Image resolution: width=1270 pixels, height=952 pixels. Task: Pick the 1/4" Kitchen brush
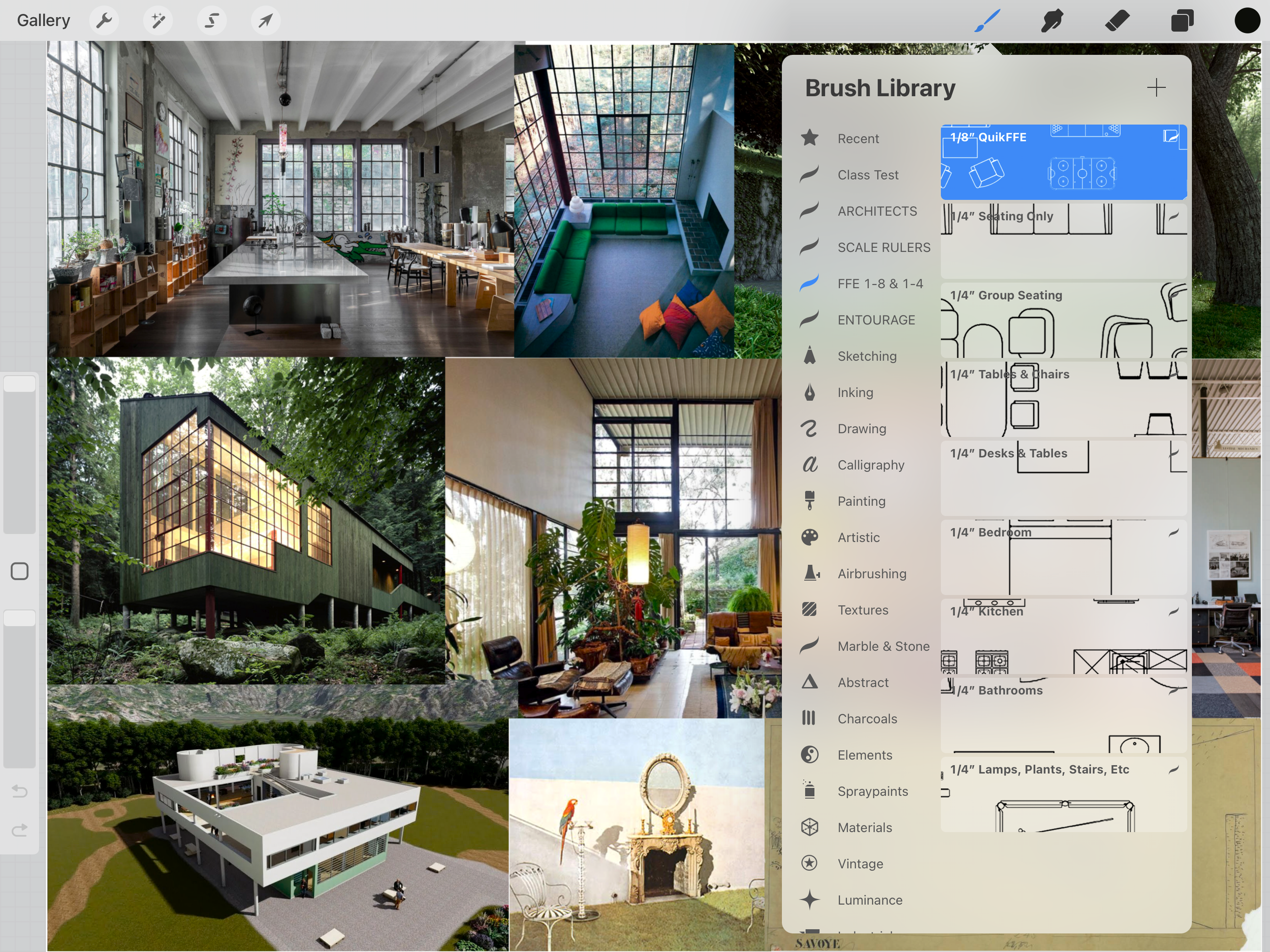point(1063,636)
